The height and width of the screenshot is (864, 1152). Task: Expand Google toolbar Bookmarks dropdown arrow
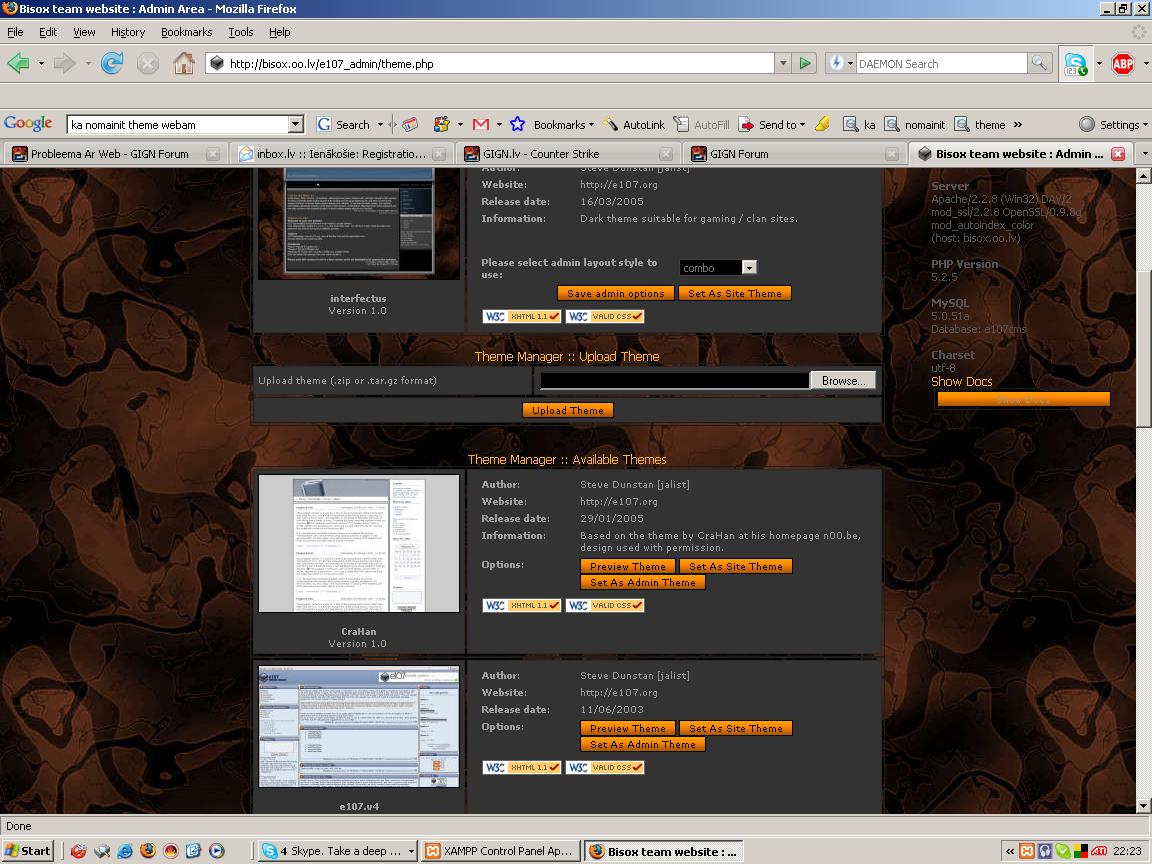[x=591, y=125]
